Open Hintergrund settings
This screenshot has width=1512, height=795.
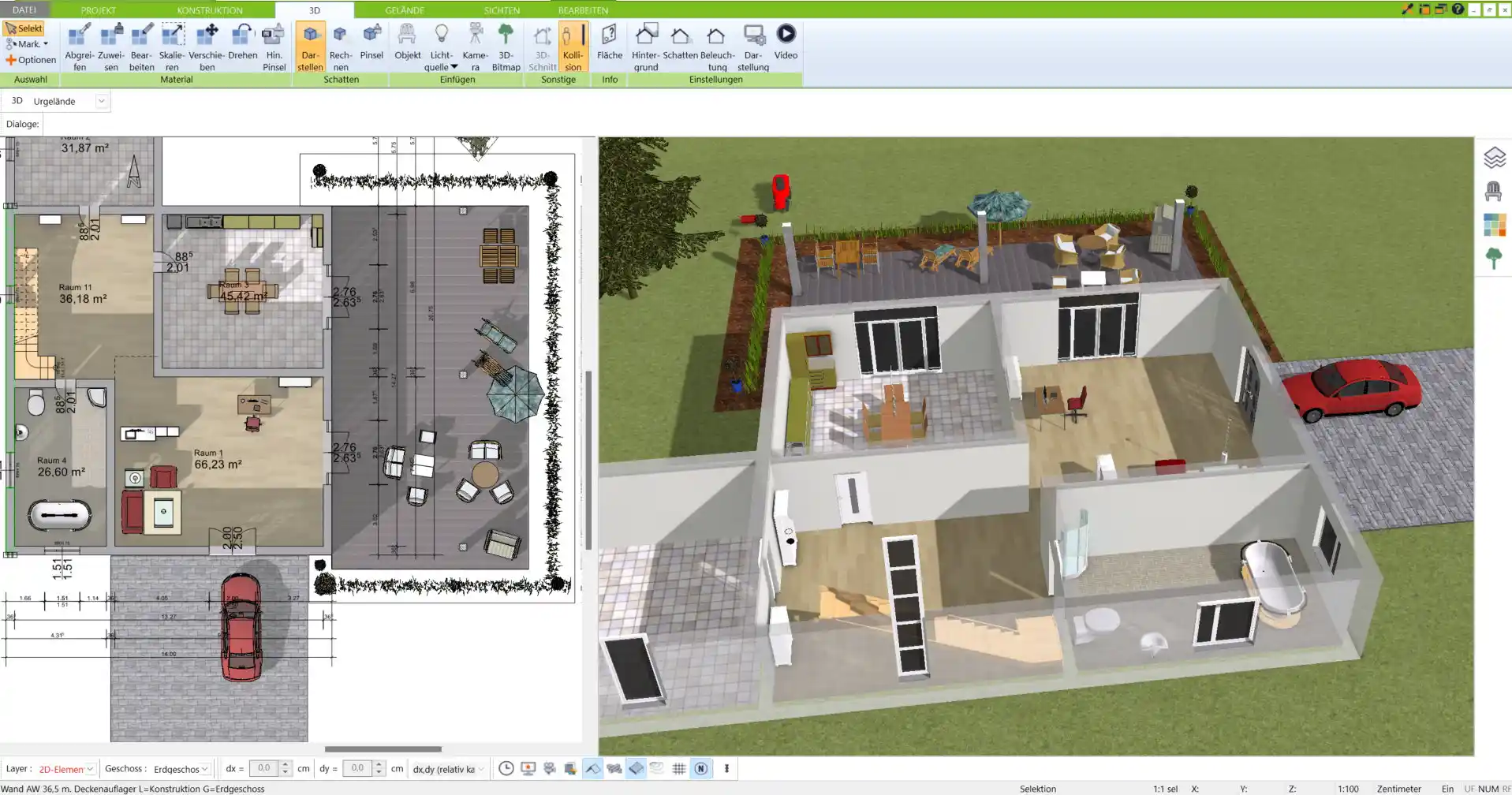(646, 47)
